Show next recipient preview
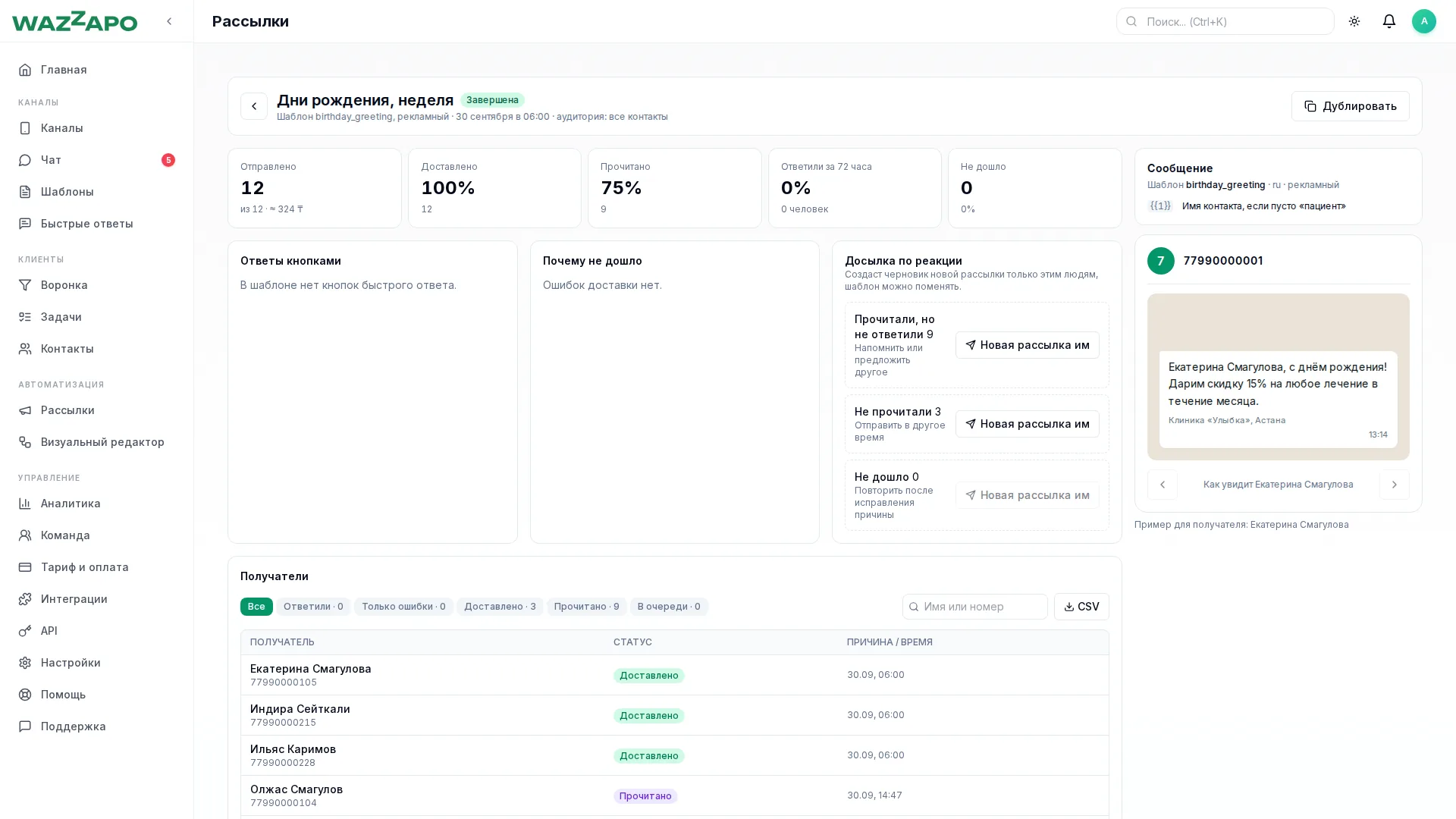The width and height of the screenshot is (1456, 819). [1394, 485]
